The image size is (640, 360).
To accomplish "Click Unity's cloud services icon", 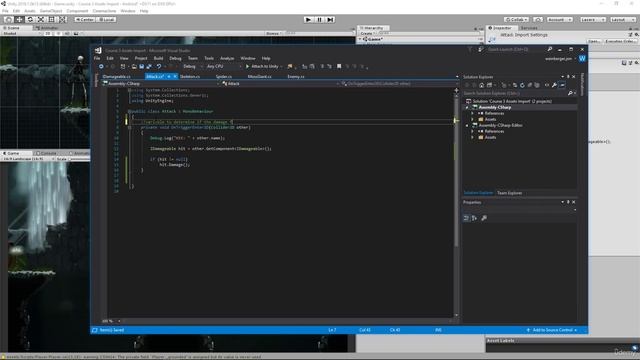I will pos(538,19).
